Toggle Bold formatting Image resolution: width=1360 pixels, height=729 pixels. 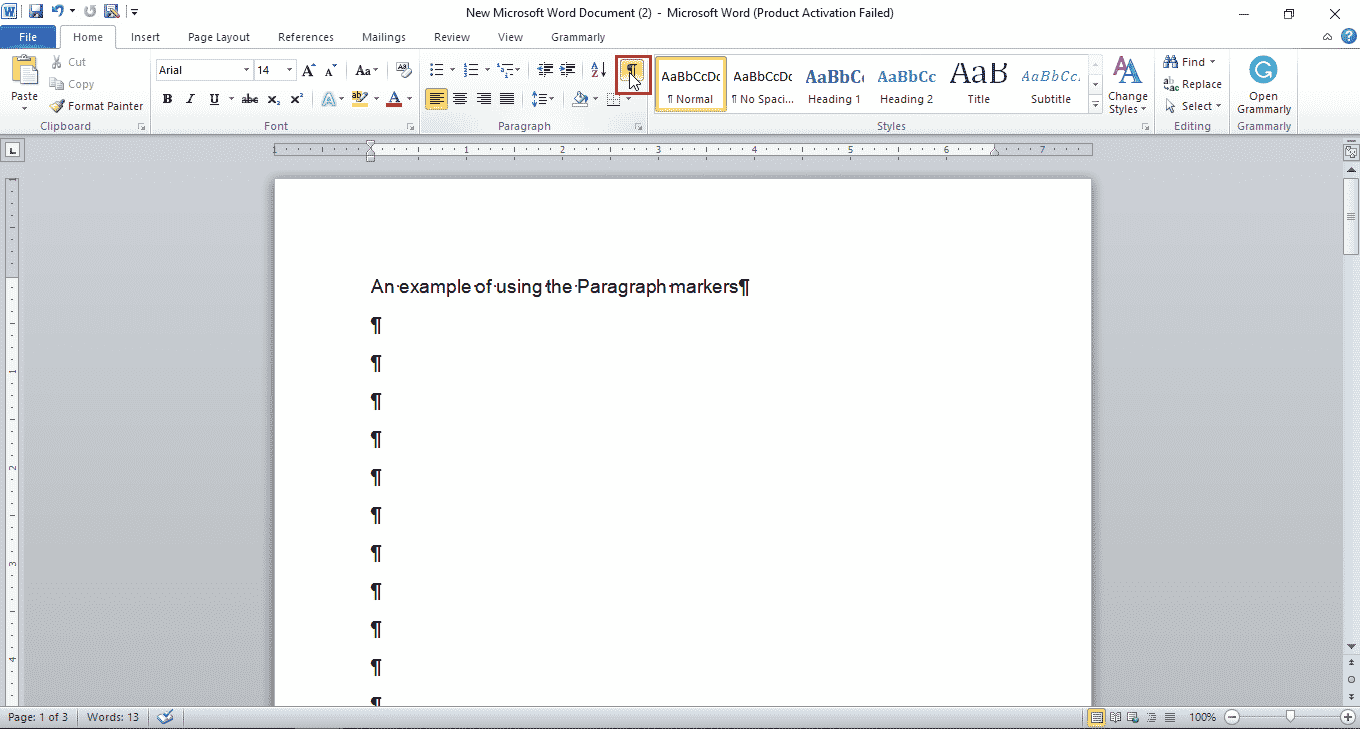point(167,99)
